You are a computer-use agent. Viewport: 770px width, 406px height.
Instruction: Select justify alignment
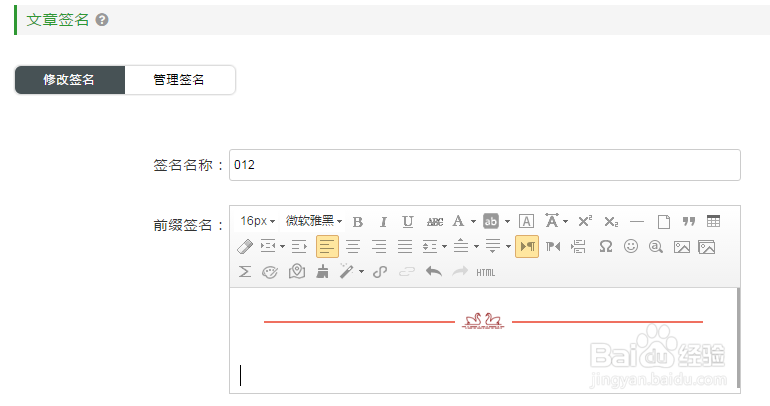(x=405, y=246)
